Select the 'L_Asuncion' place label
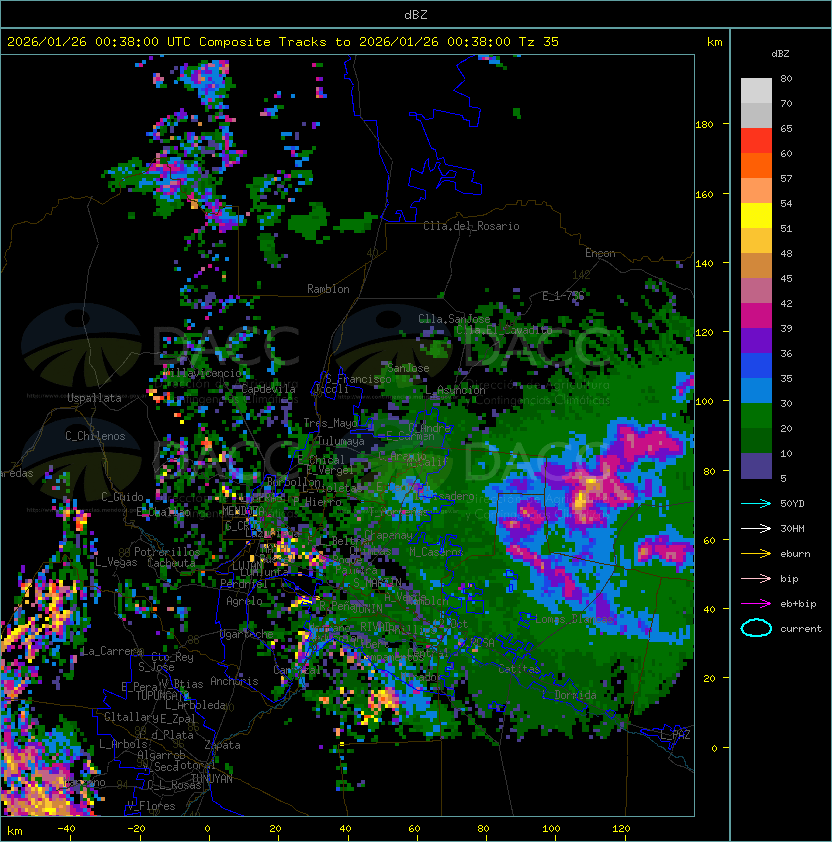The height and width of the screenshot is (842, 832). (455, 390)
